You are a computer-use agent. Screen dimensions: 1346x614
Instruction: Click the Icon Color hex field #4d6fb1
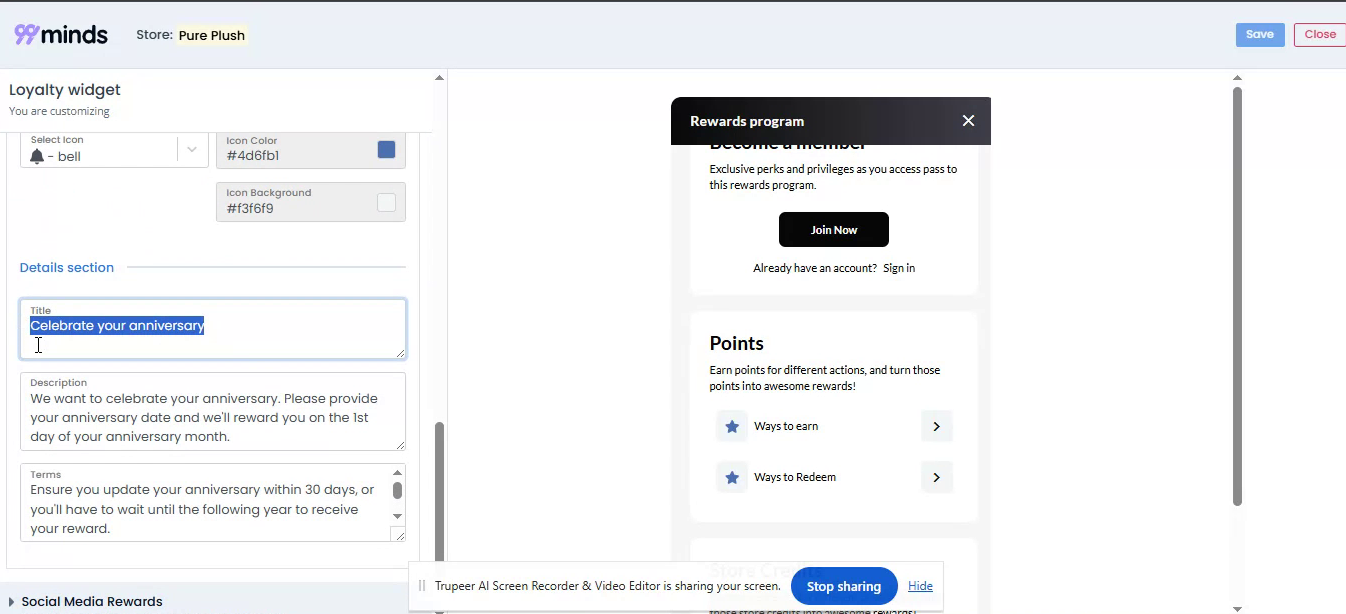pos(311,149)
